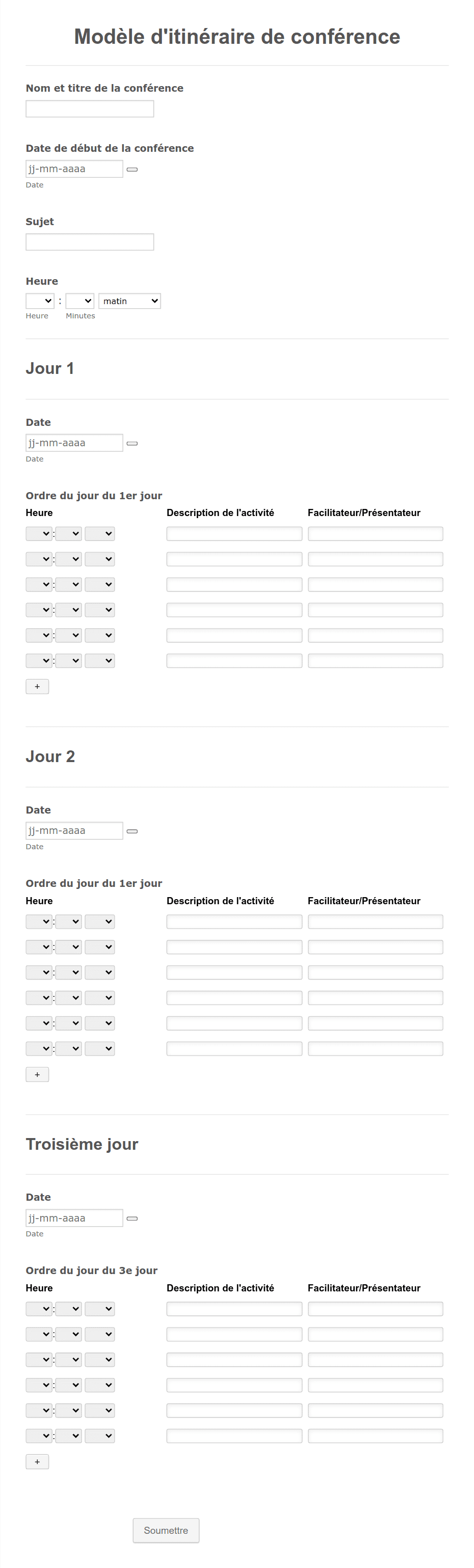Image resolution: width=474 pixels, height=1568 pixels.
Task: Expand the Minutes dropdown in Heure section
Action: 78,301
